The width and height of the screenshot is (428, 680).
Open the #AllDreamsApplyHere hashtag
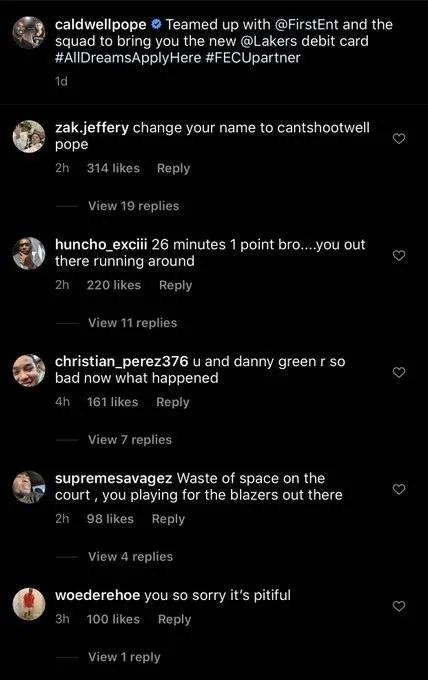128,58
